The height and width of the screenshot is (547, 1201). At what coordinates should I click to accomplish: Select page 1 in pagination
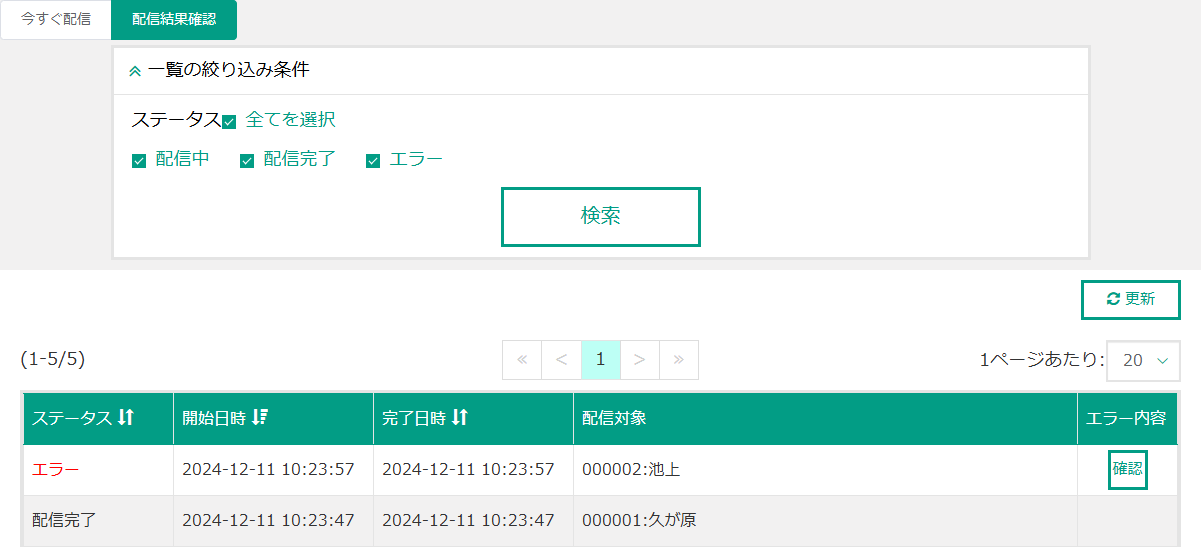pos(600,360)
